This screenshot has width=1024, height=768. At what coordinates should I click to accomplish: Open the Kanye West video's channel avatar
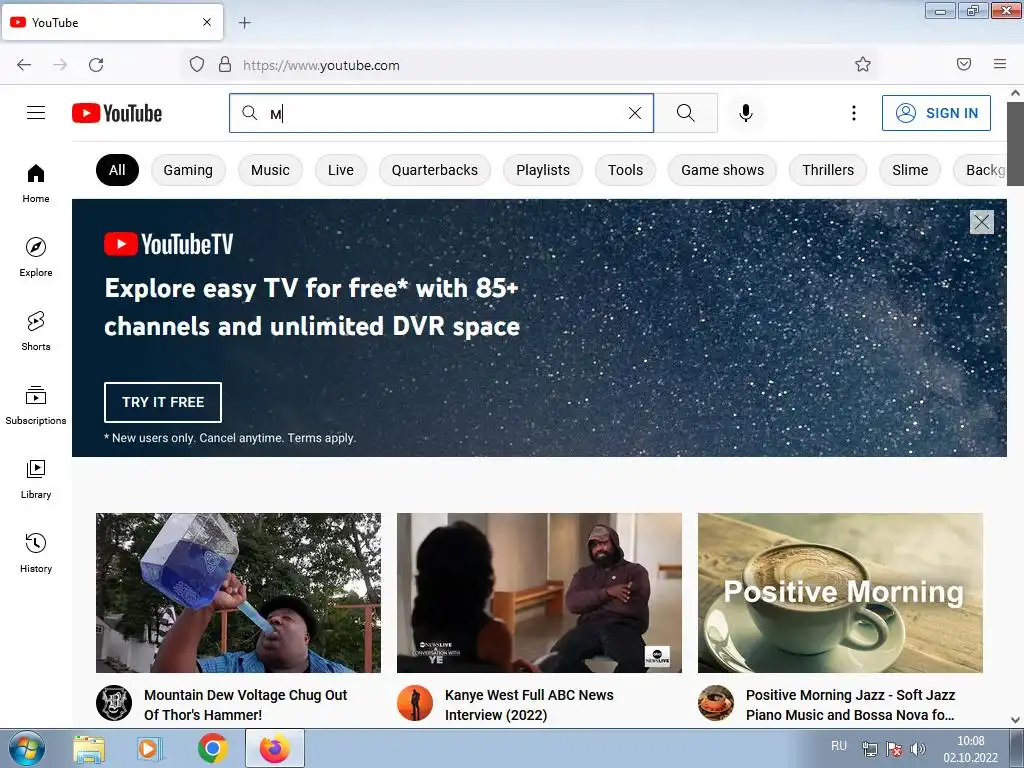pos(415,703)
